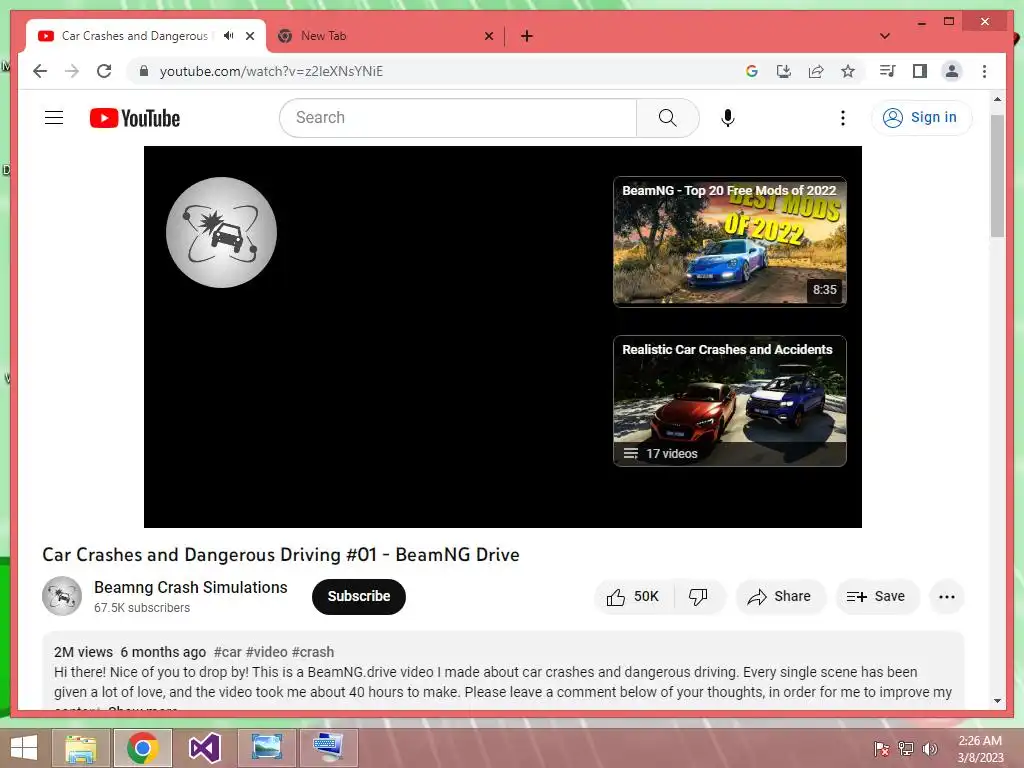
Task: Open the Chrome profile avatar
Action: click(x=952, y=71)
